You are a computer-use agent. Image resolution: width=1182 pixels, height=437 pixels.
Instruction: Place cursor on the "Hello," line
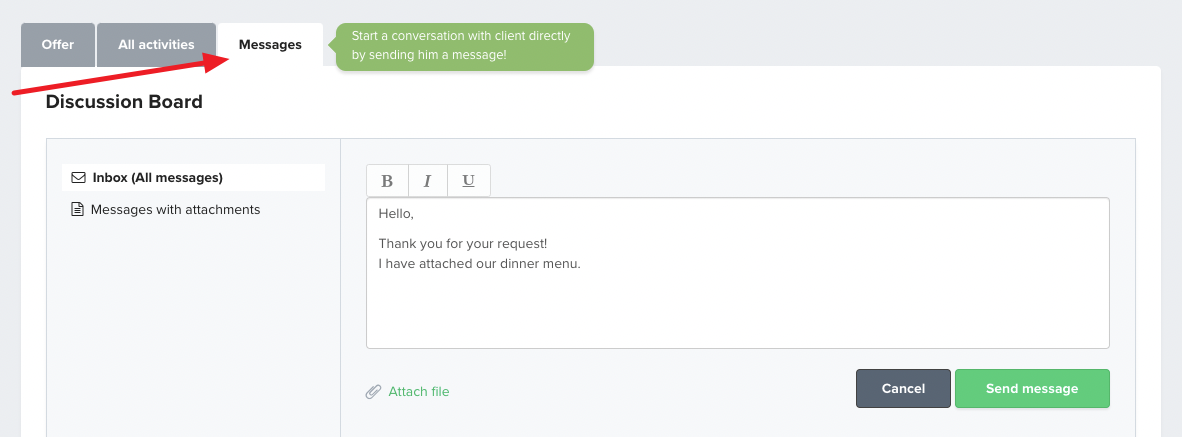(x=397, y=214)
